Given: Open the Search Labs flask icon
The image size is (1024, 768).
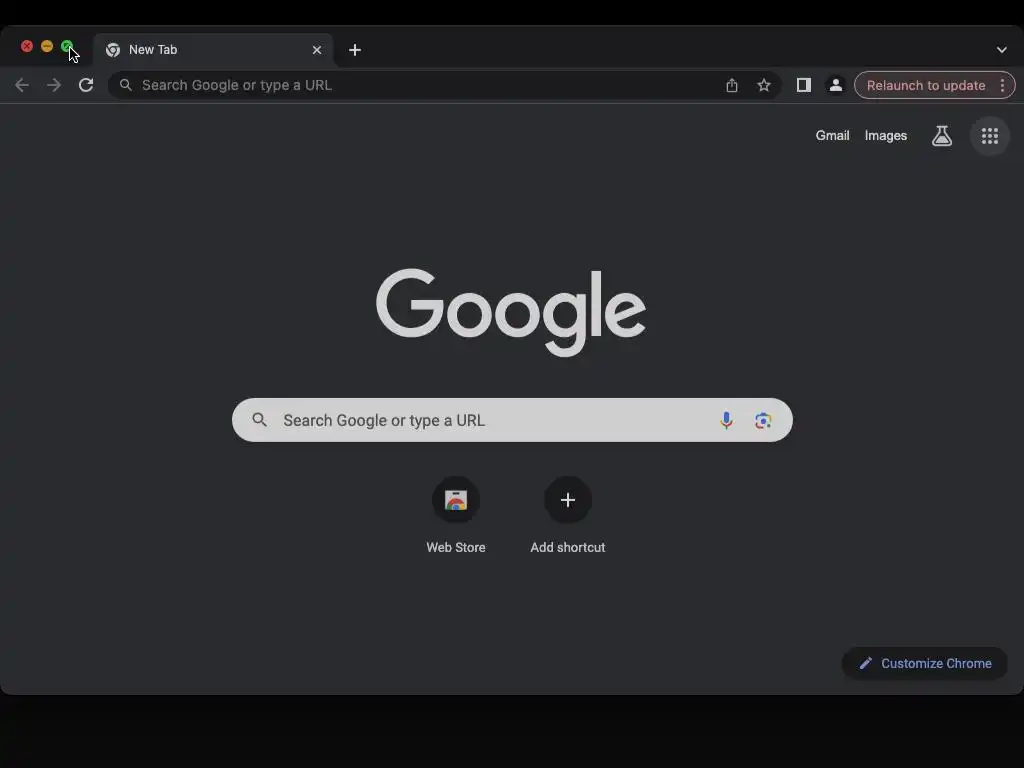Looking at the screenshot, I should coord(942,136).
